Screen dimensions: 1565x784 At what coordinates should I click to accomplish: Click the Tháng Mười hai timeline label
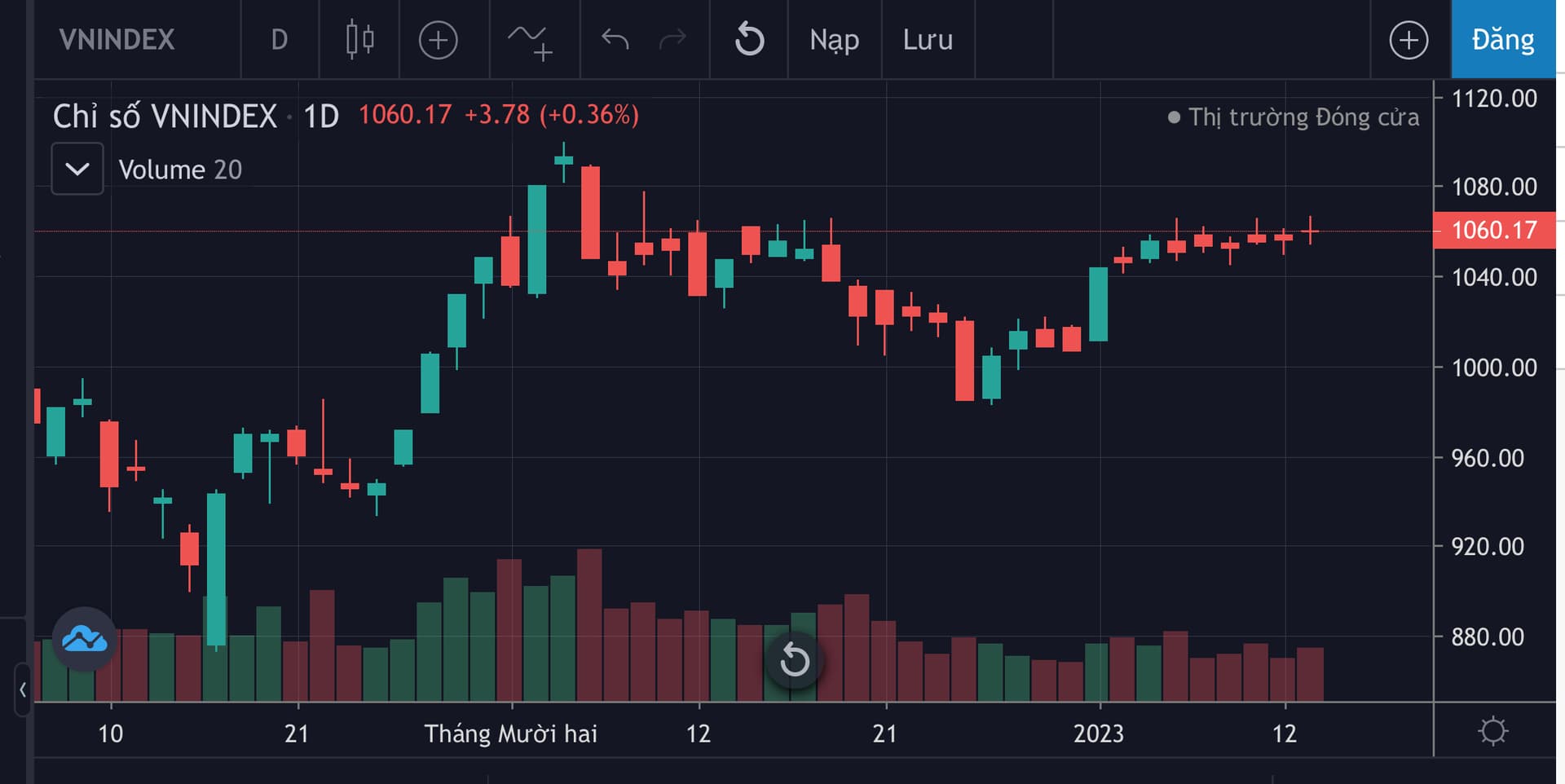pos(511,734)
